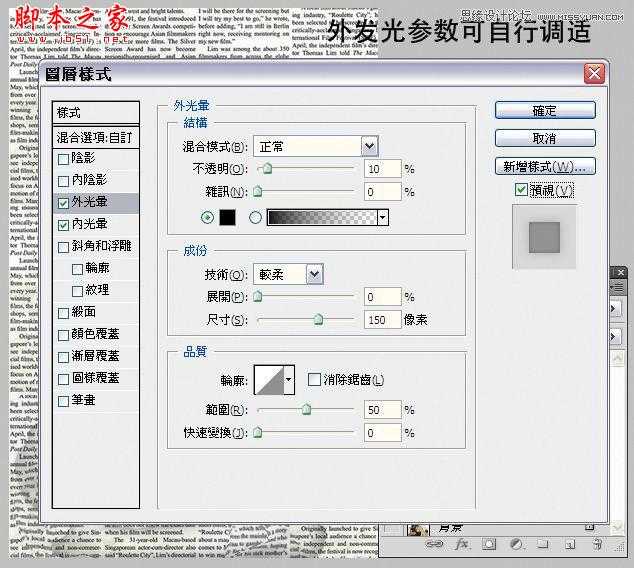Click the 確定 button
This screenshot has height=568, width=634.
coord(545,110)
